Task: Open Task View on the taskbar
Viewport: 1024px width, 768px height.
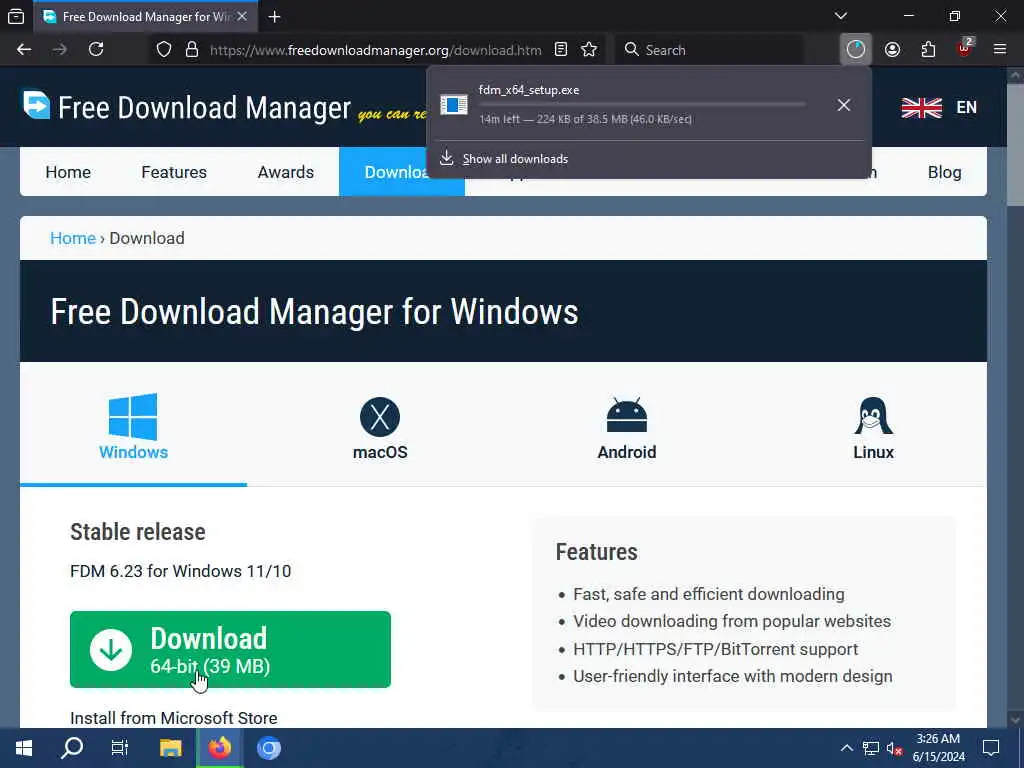Action: point(120,748)
